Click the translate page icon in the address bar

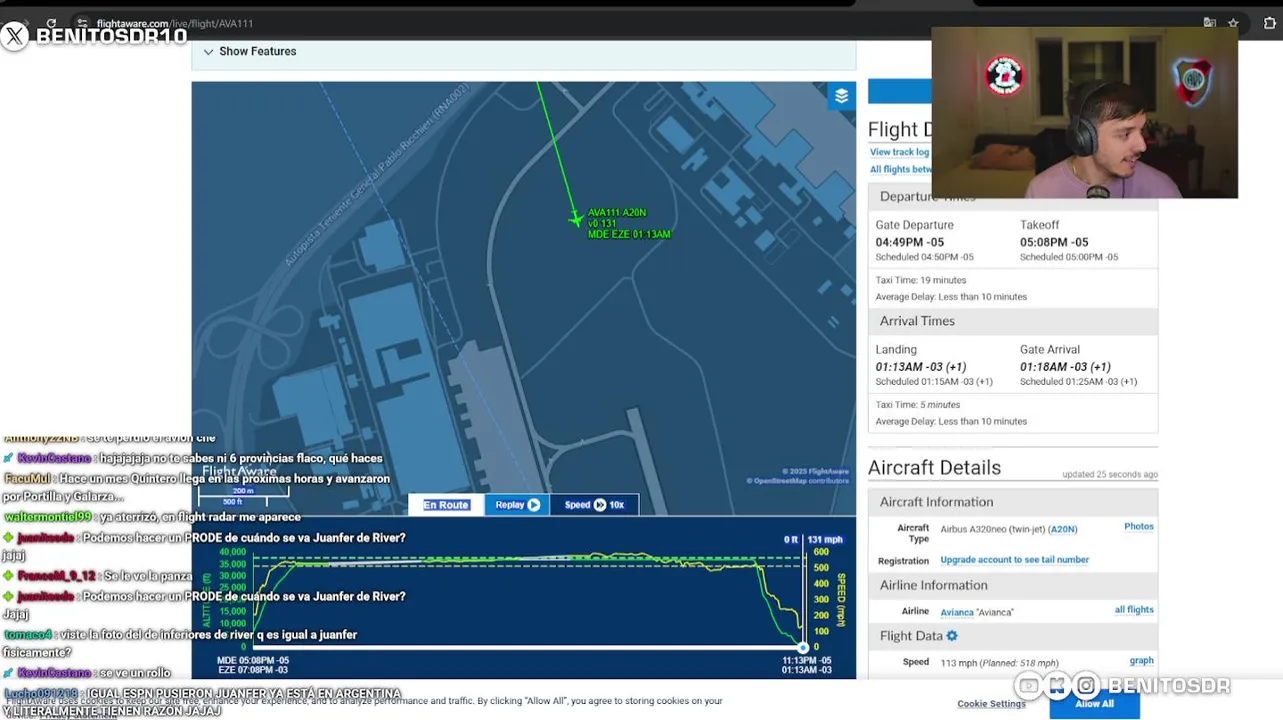[1210, 23]
